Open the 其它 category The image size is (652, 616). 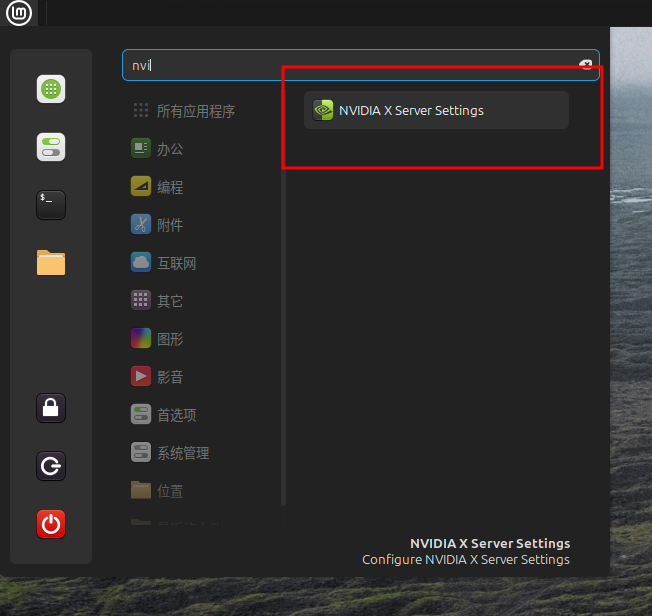(x=170, y=301)
